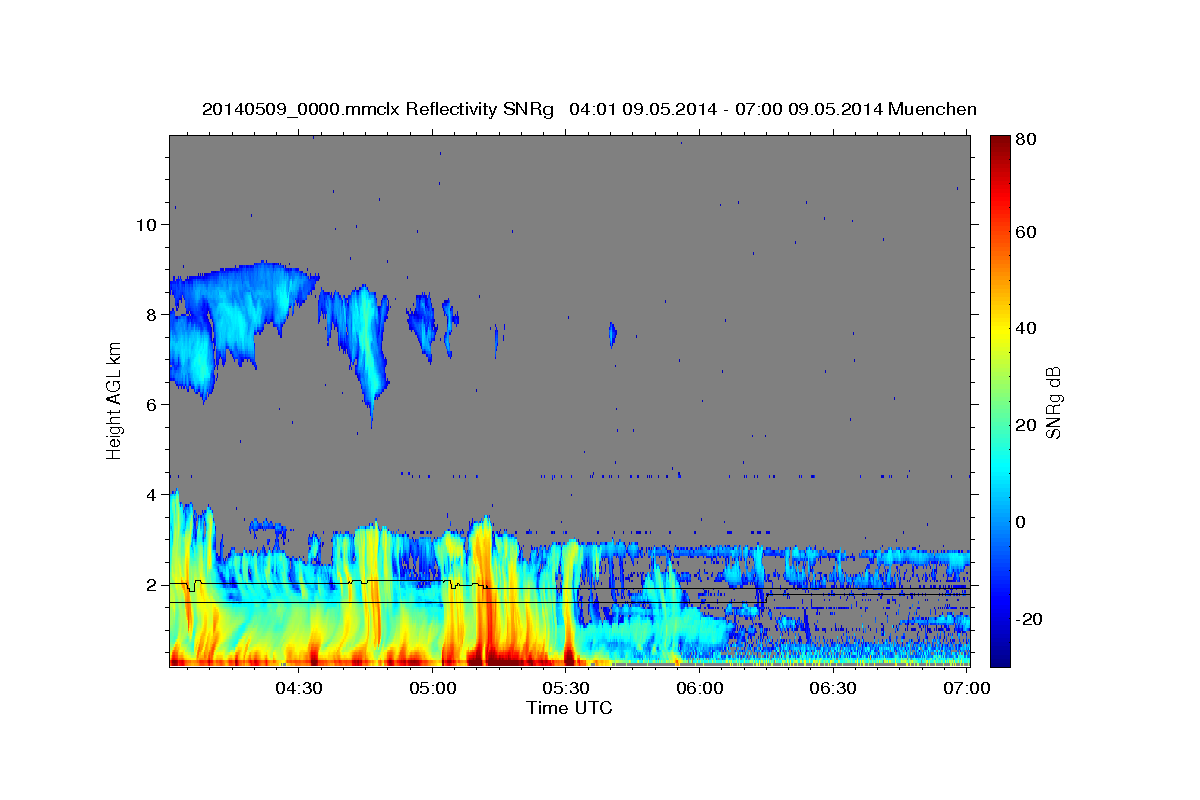The image size is (1200, 800).
Task: Click the dark red top of the colorbar
Action: point(1000,145)
